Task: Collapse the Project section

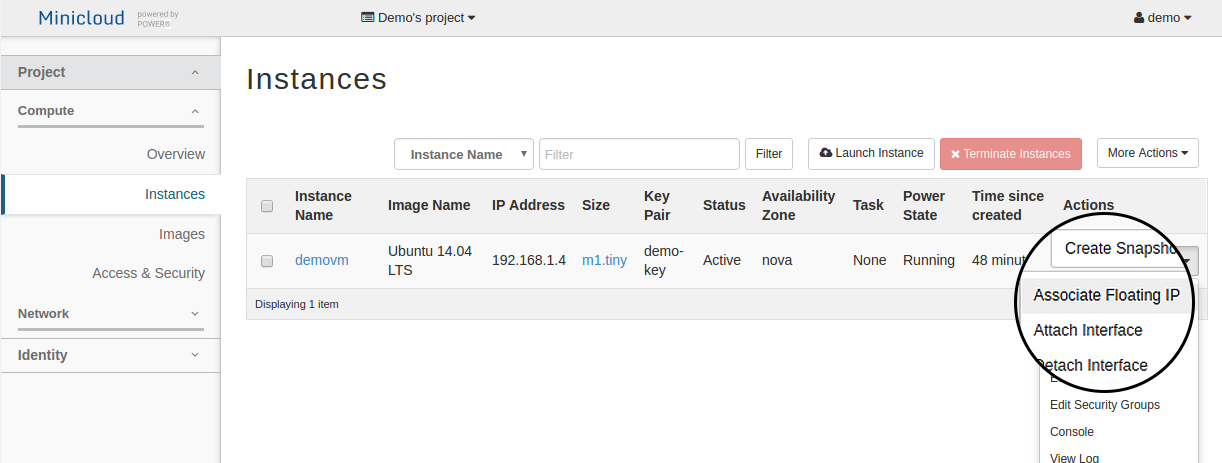Action: (110, 72)
